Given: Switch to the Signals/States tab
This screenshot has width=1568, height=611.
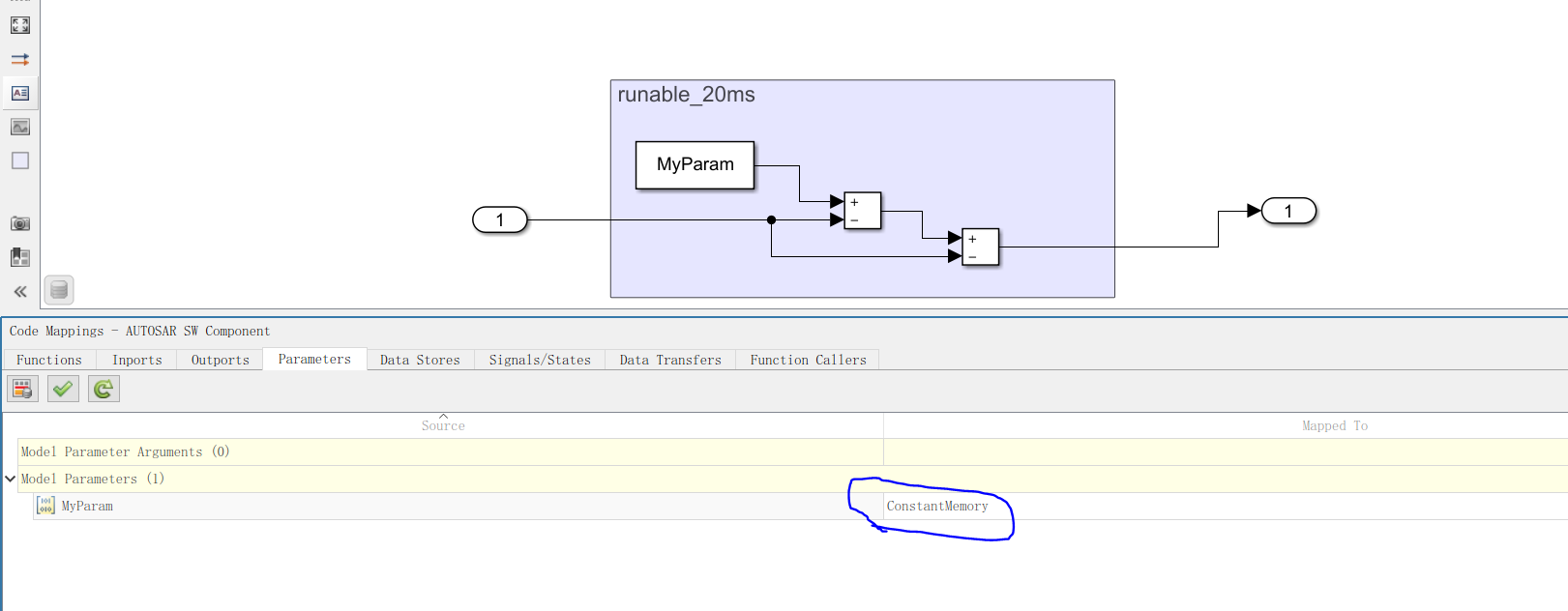Looking at the screenshot, I should pos(540,360).
